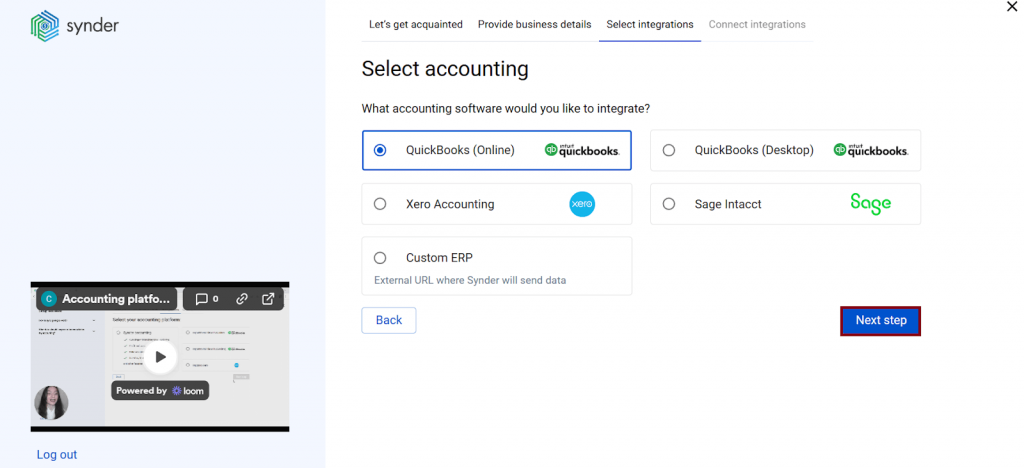This screenshot has width=1024, height=468.
Task: Click the Sage logo
Action: 870,203
